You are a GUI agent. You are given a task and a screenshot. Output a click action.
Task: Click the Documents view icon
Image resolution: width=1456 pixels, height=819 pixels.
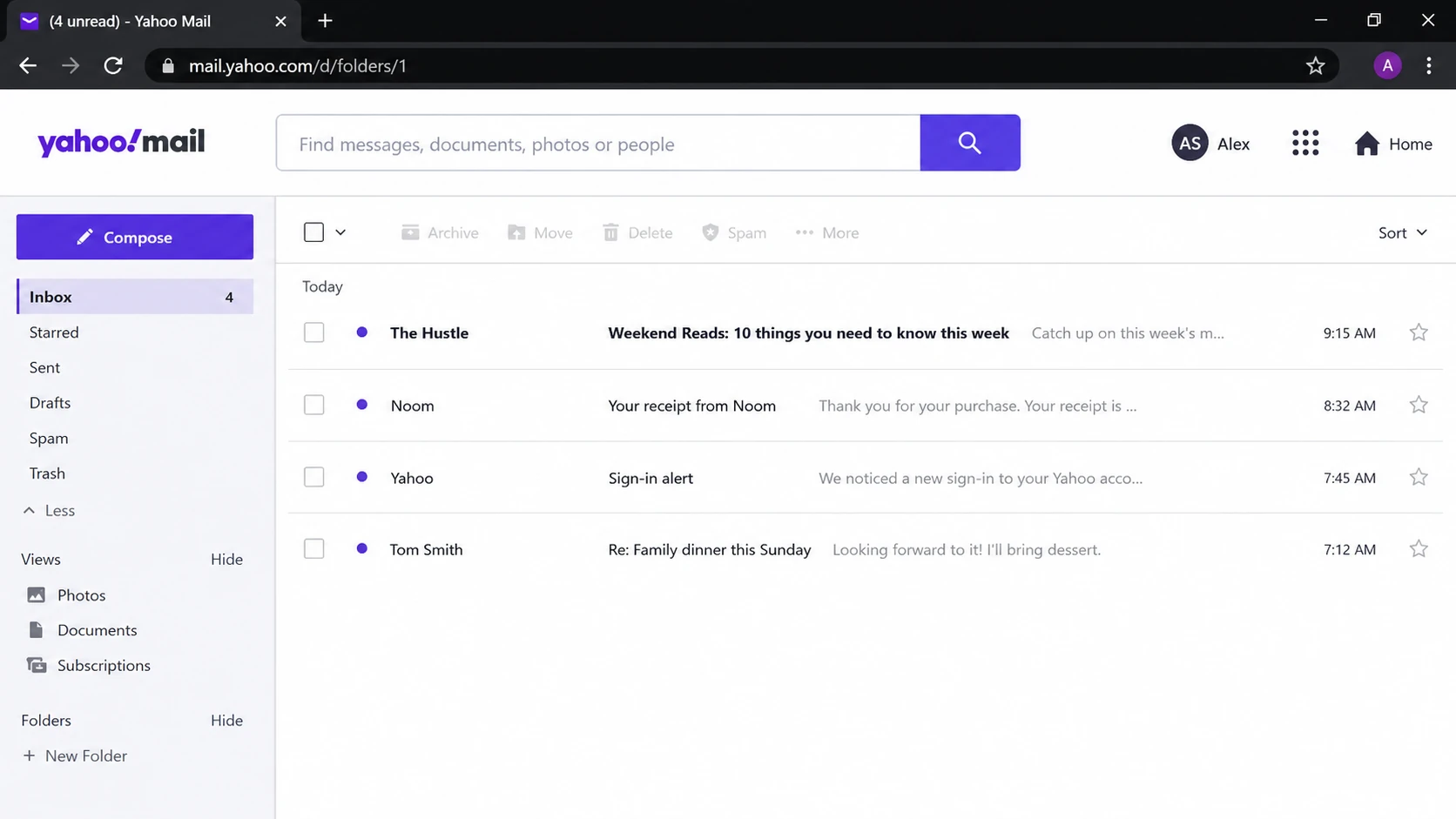[36, 629]
